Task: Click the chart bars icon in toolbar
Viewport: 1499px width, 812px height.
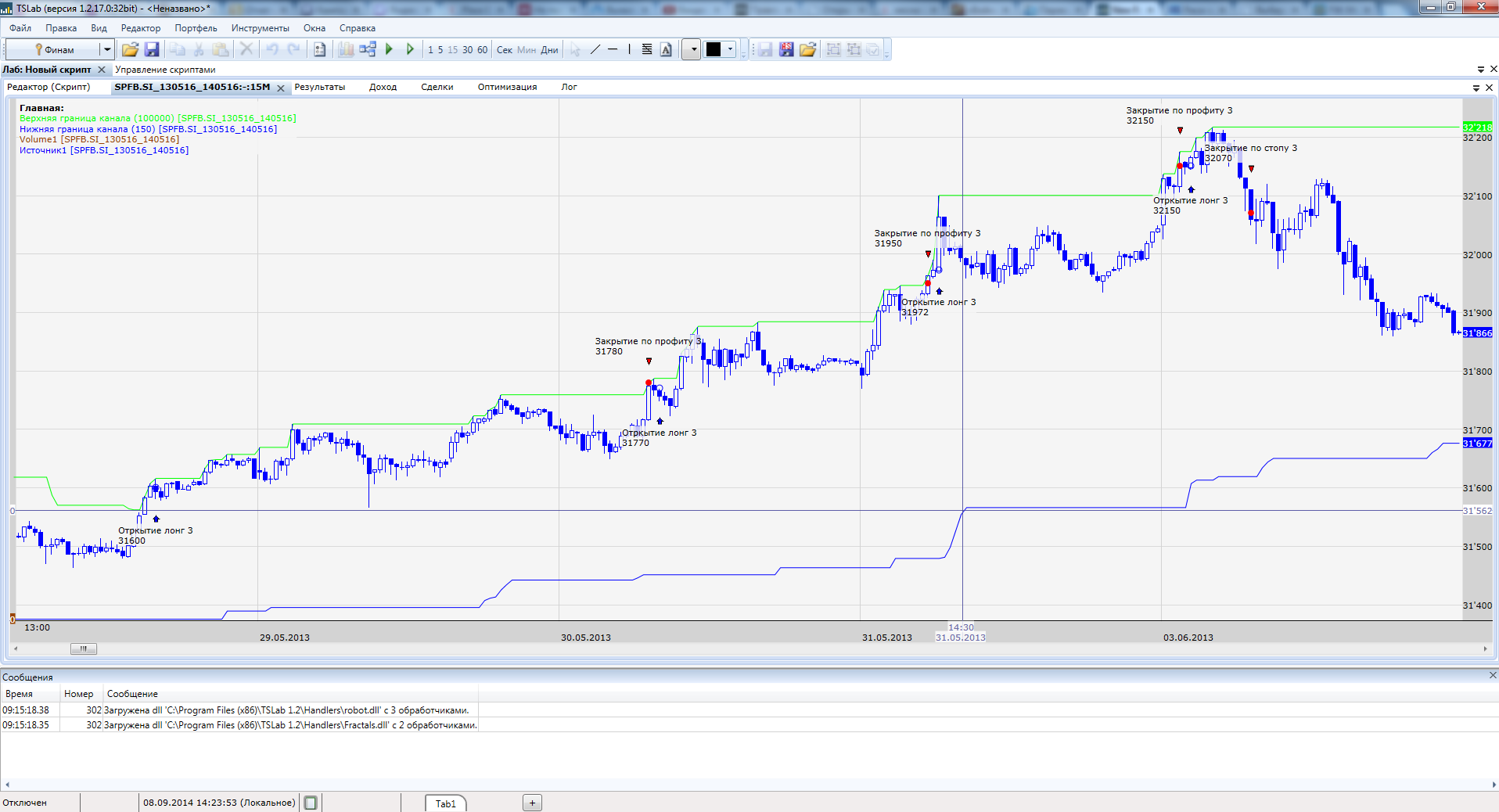Action: 345,49
